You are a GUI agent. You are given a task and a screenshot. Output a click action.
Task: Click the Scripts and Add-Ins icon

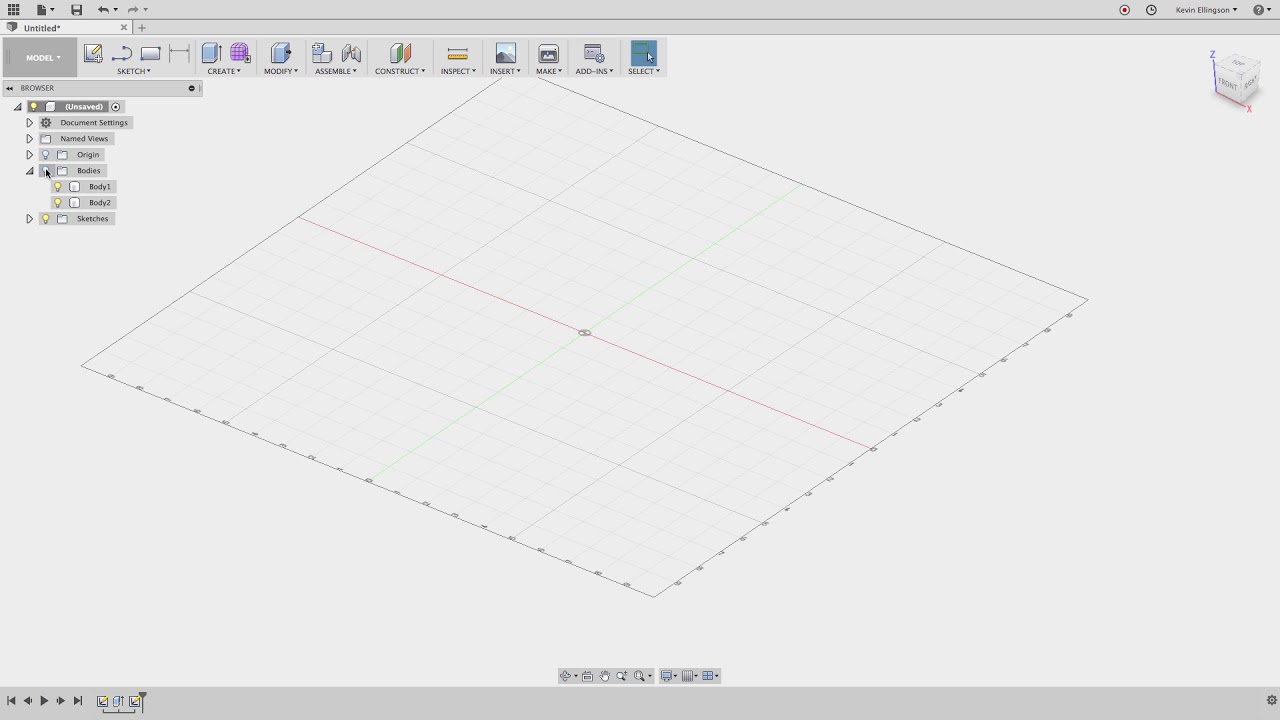point(594,54)
